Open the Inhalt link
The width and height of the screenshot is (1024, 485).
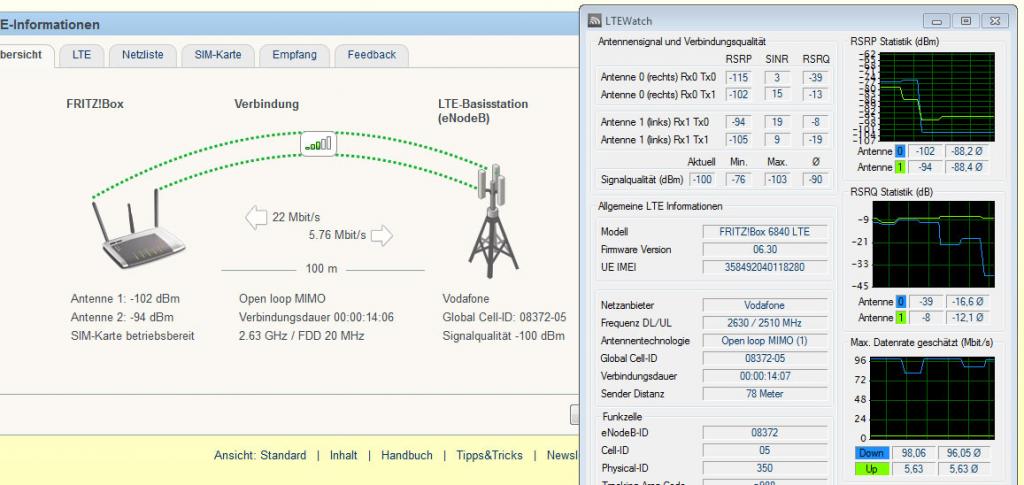(344, 456)
